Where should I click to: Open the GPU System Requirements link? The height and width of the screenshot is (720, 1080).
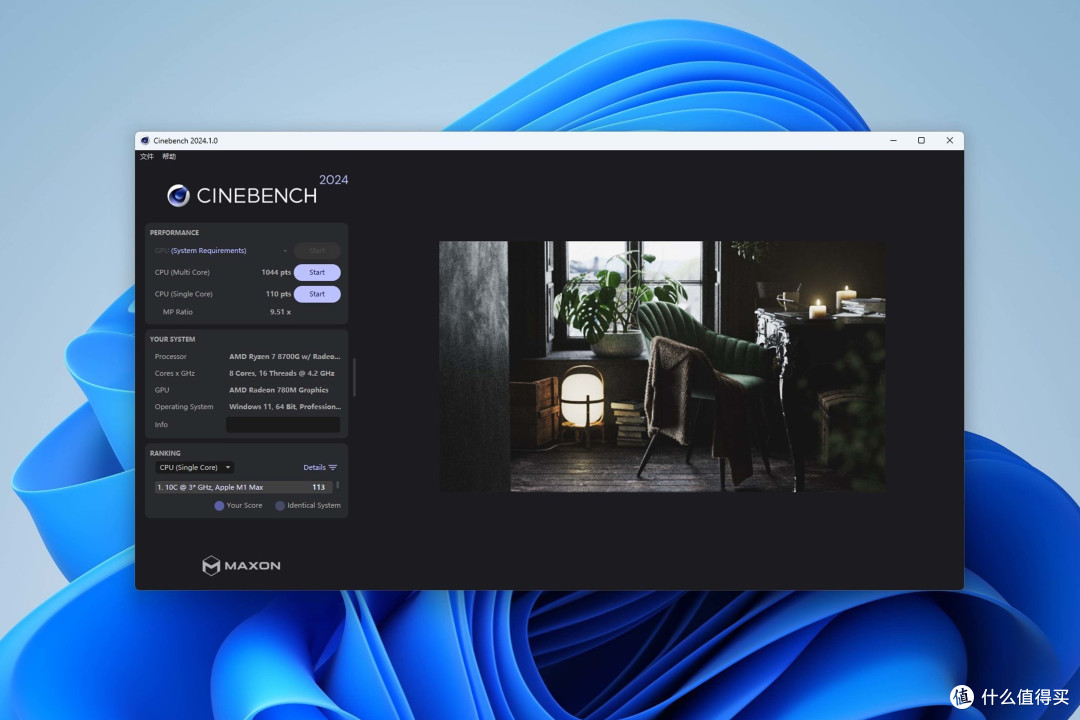(208, 251)
